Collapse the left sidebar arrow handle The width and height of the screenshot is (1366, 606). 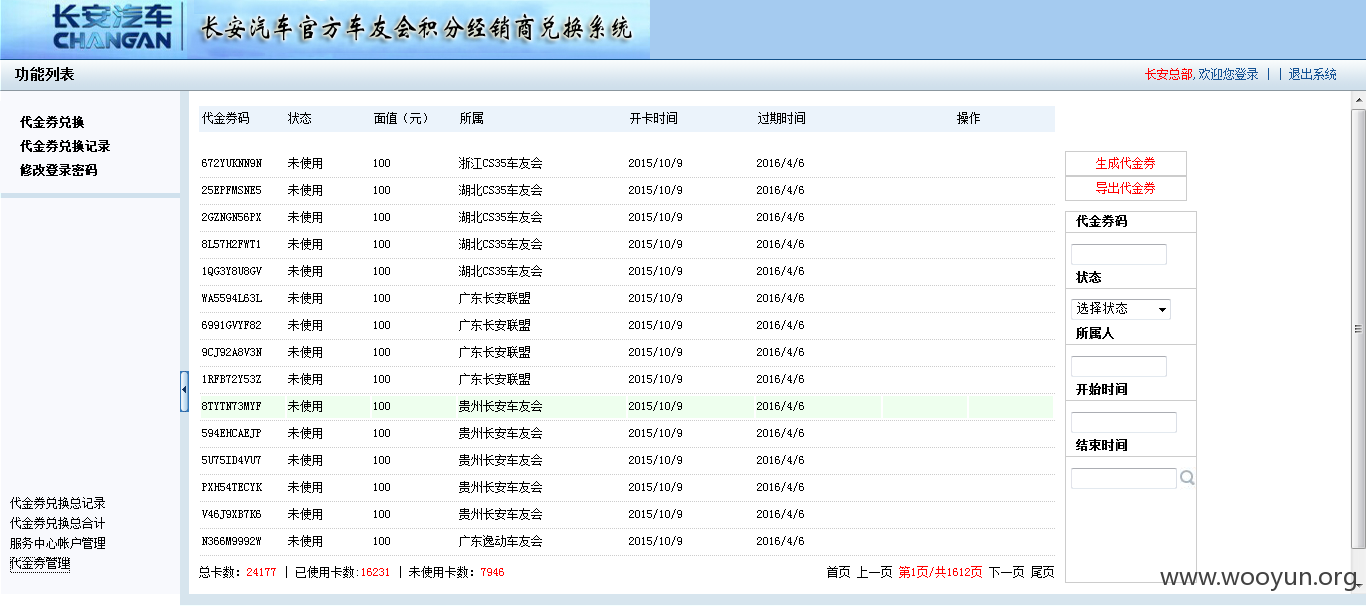184,391
